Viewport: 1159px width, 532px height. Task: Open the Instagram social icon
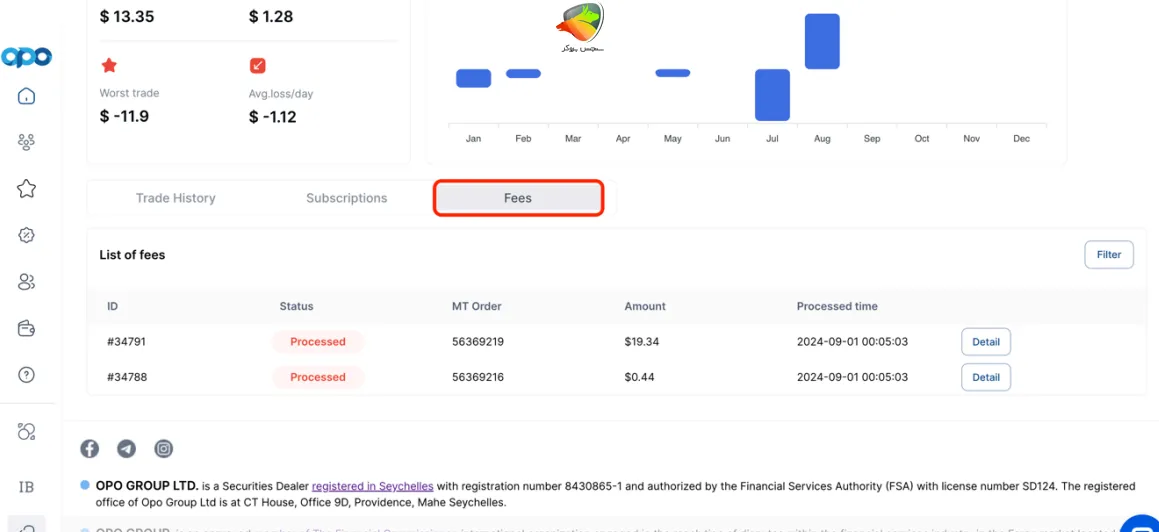tap(163, 449)
